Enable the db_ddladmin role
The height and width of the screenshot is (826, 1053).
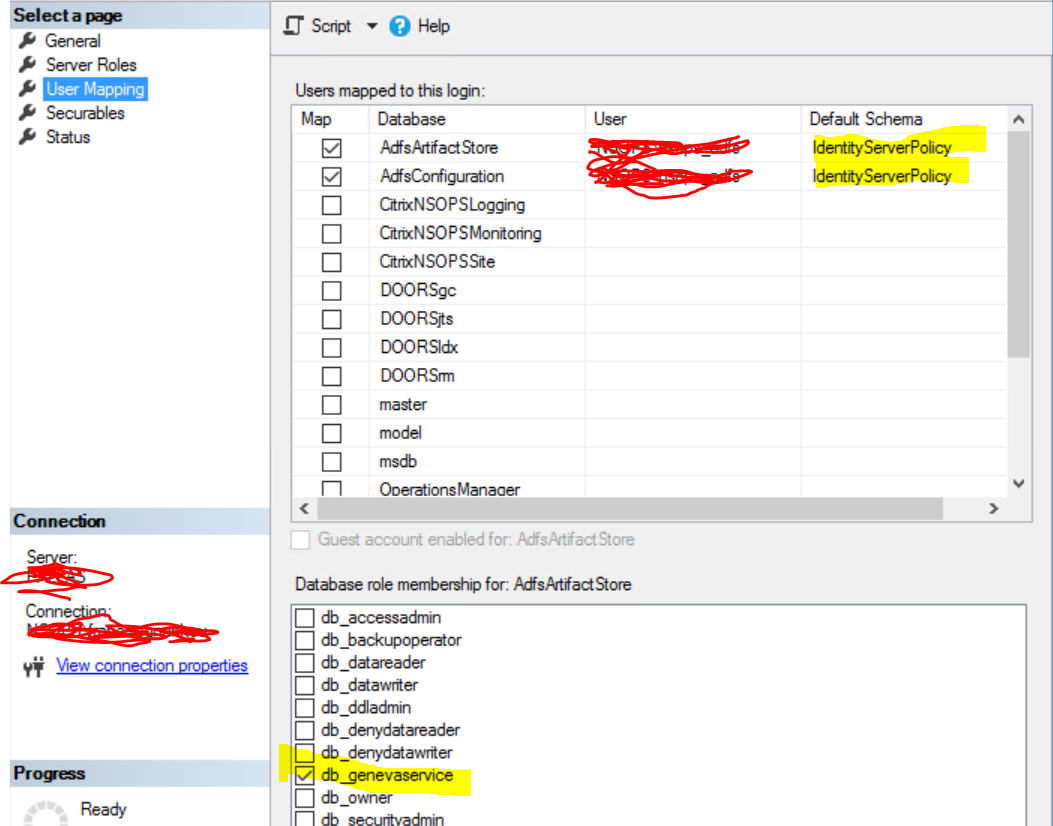pos(305,707)
